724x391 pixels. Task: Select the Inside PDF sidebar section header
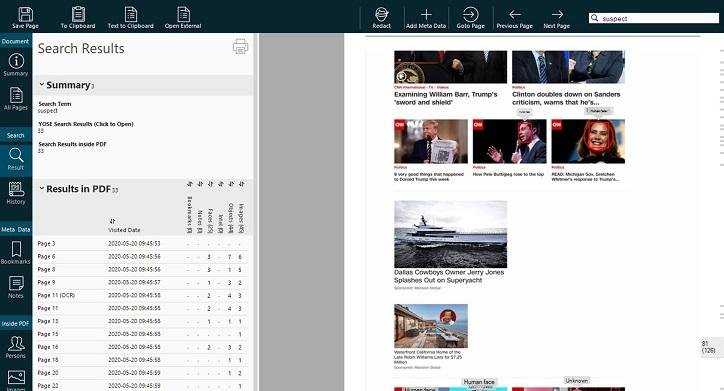15,324
